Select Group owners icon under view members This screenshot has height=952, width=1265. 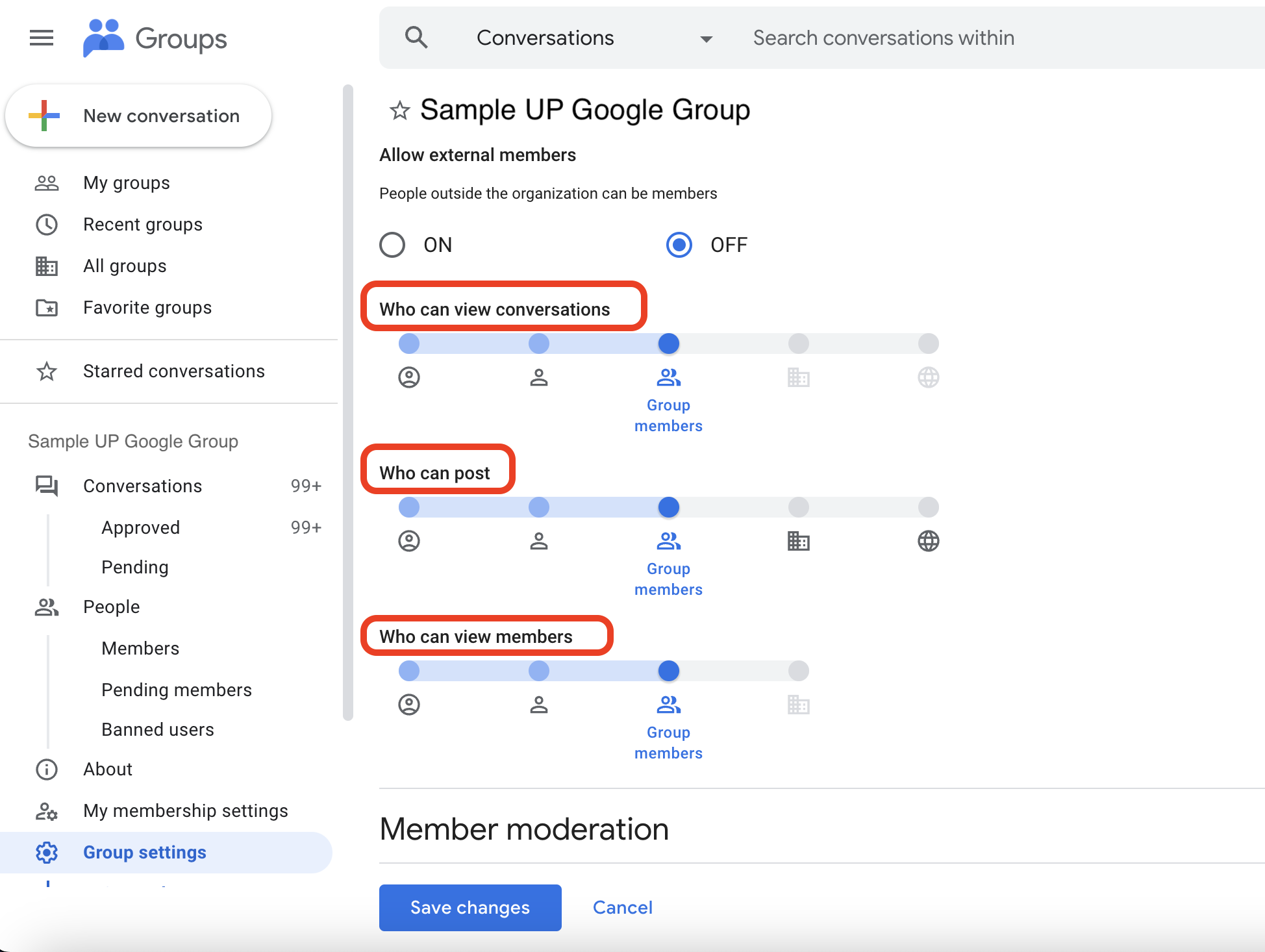(409, 705)
